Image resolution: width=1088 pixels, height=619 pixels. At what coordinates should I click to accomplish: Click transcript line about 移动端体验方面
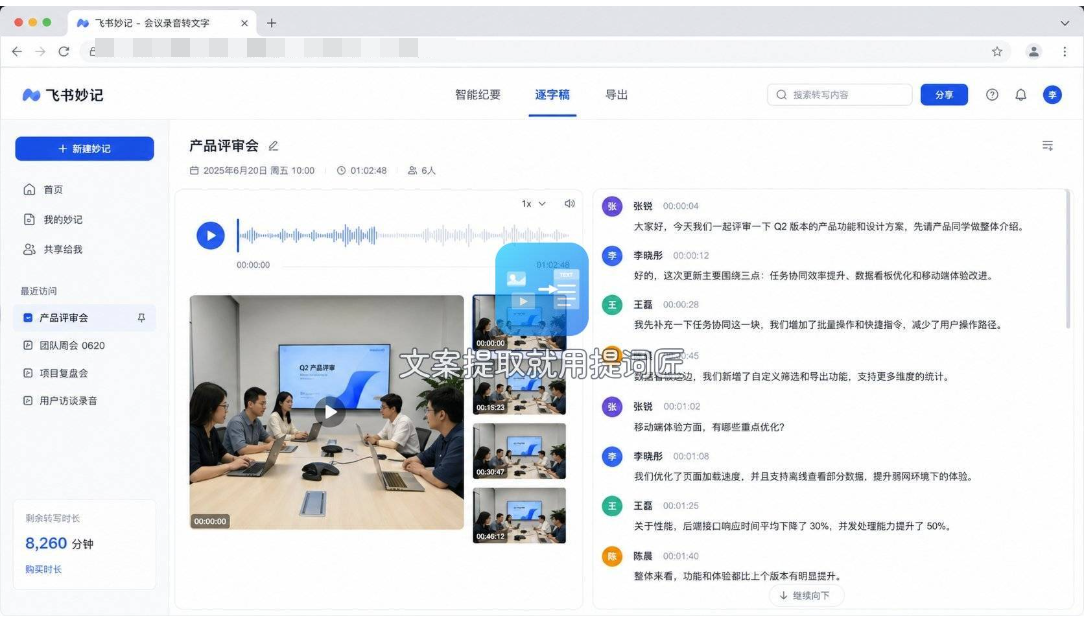(x=708, y=427)
